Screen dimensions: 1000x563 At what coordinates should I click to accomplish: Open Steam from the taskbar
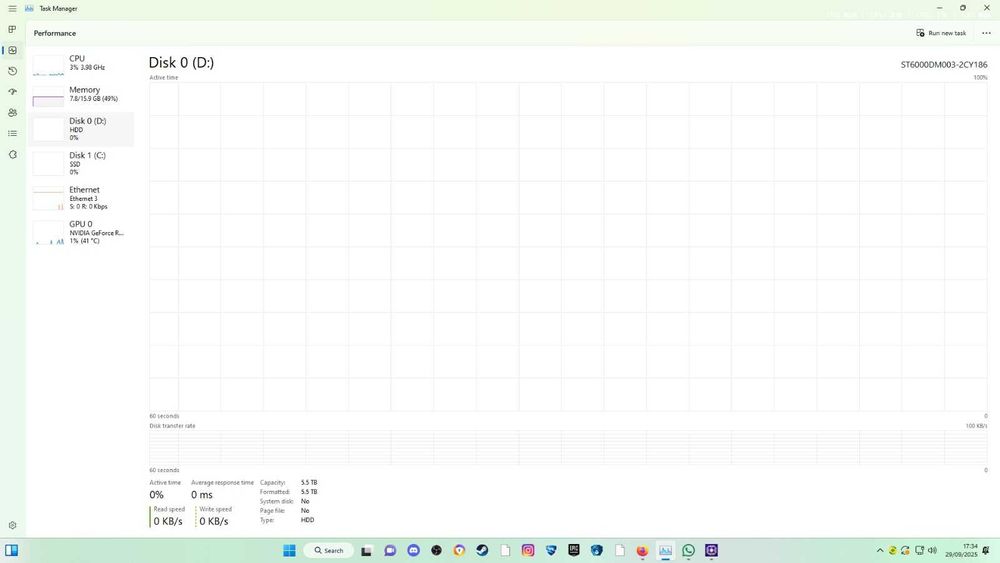(x=482, y=550)
